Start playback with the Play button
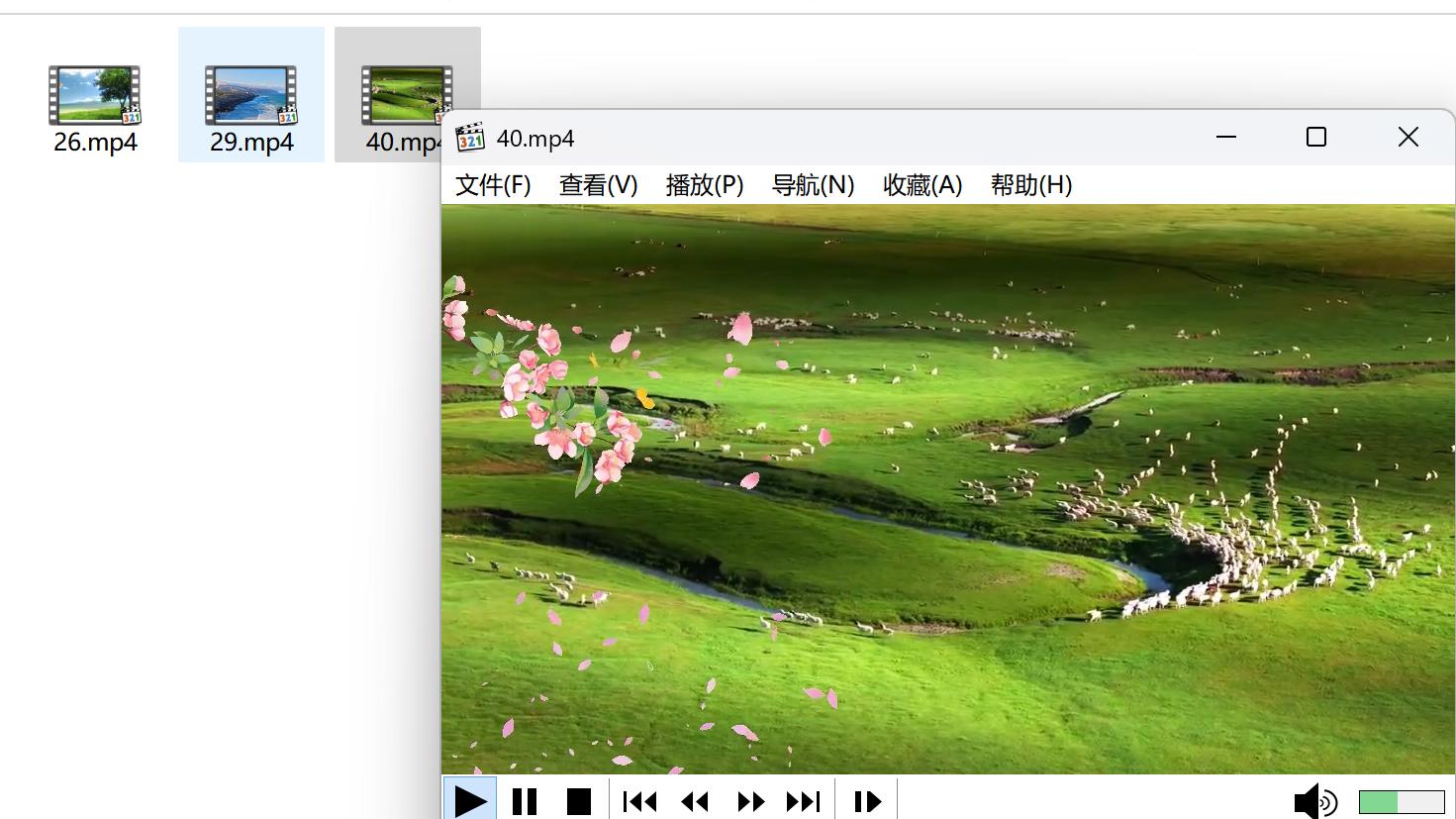The width and height of the screenshot is (1456, 819). point(470,800)
